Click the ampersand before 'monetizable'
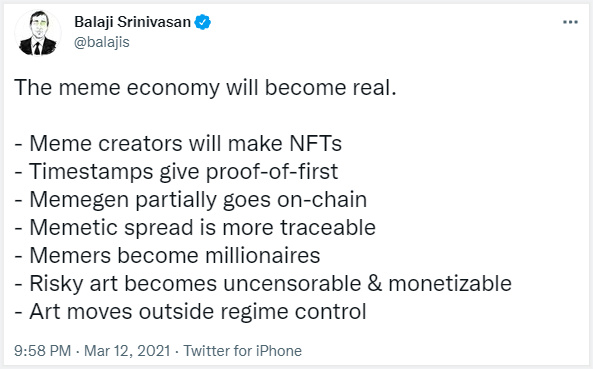 click(375, 284)
